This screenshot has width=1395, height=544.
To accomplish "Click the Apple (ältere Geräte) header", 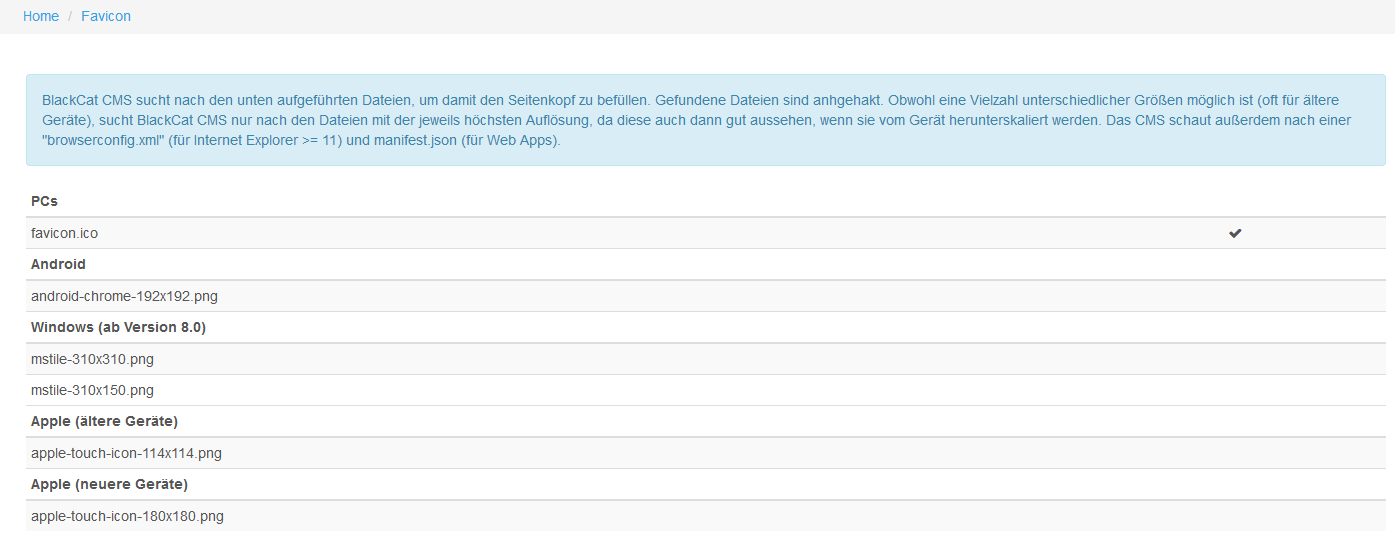I will [x=104, y=421].
